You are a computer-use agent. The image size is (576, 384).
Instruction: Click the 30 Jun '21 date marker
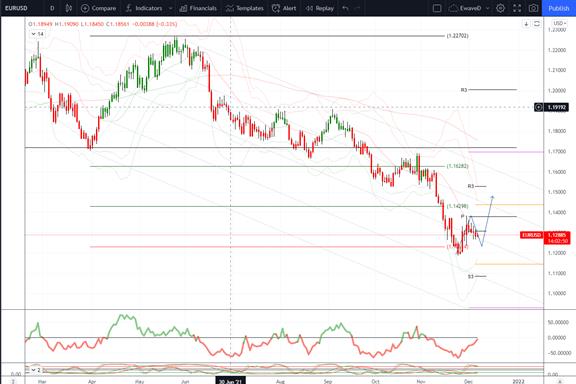tap(230, 381)
